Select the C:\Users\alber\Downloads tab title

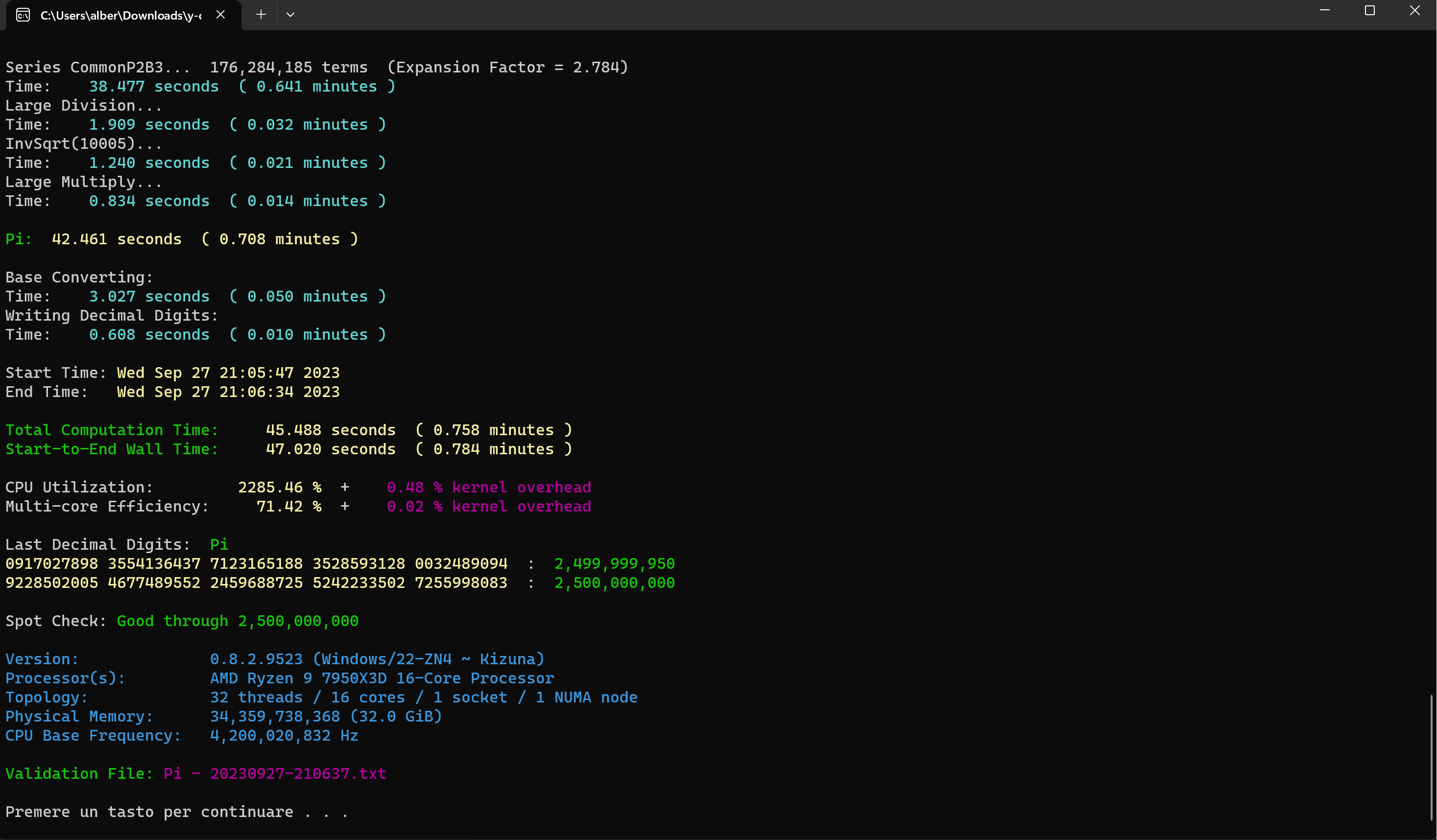[120, 15]
